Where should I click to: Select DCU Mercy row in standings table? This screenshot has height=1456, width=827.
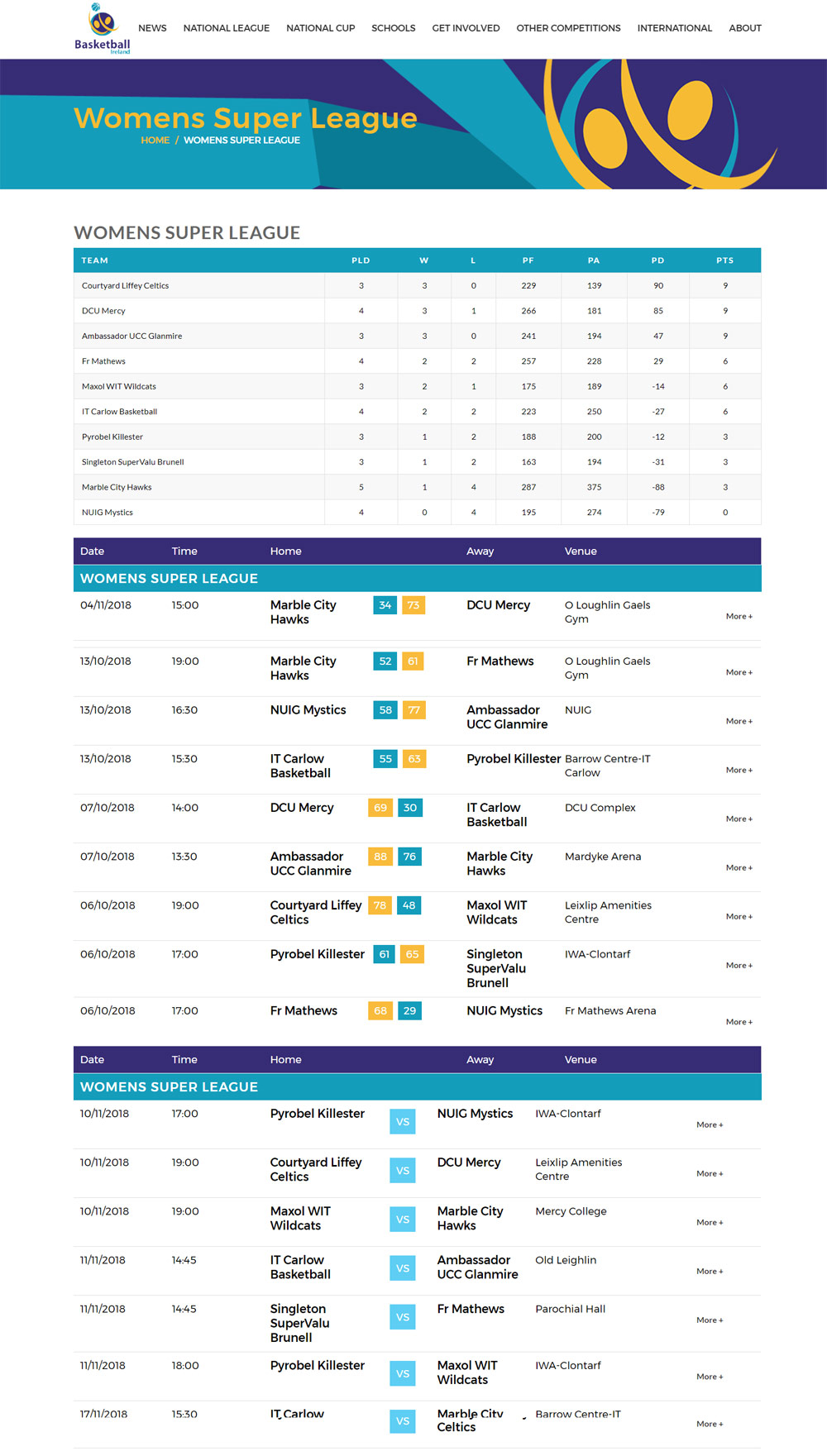click(417, 311)
